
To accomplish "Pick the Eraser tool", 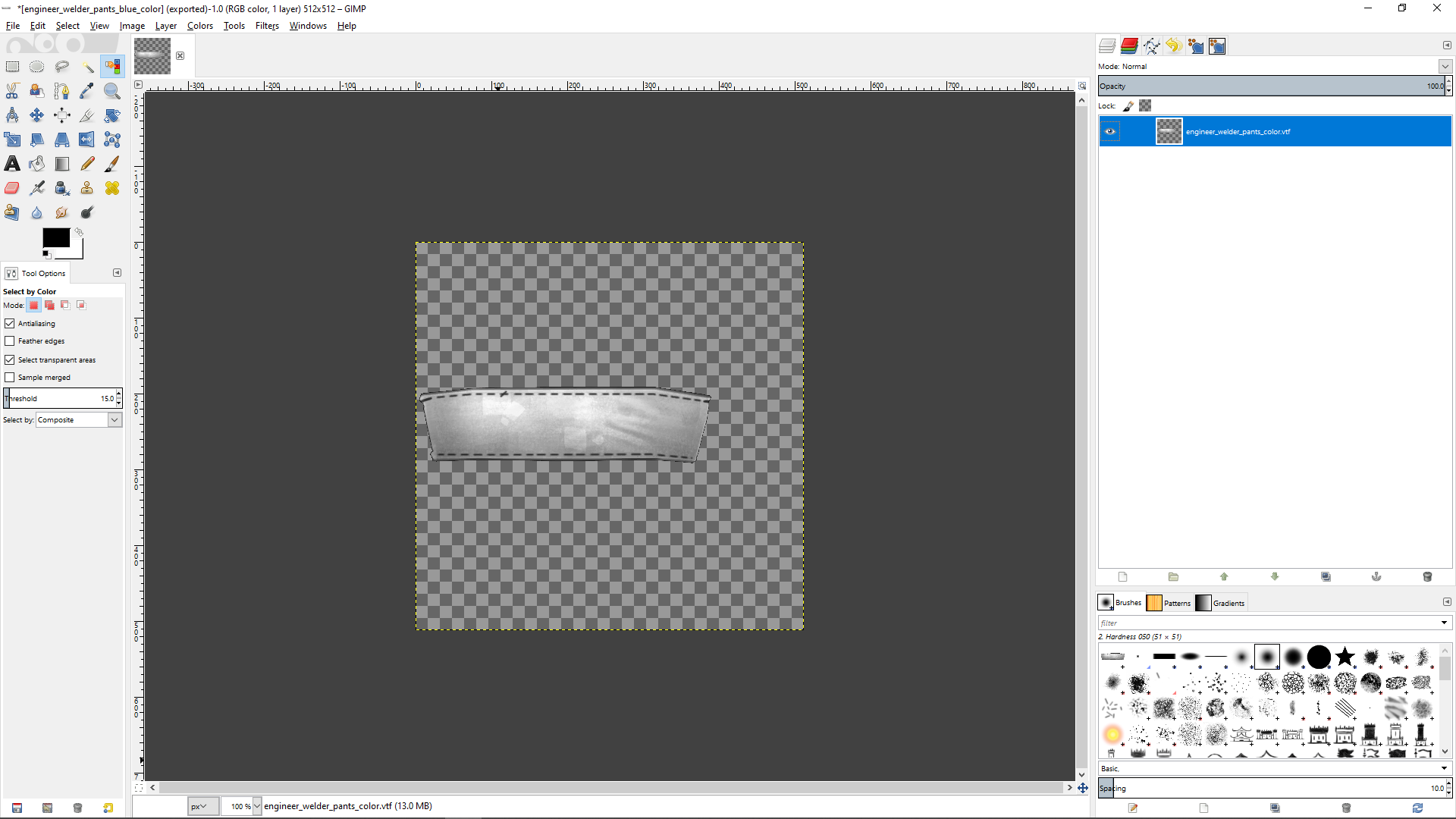I will (12, 188).
